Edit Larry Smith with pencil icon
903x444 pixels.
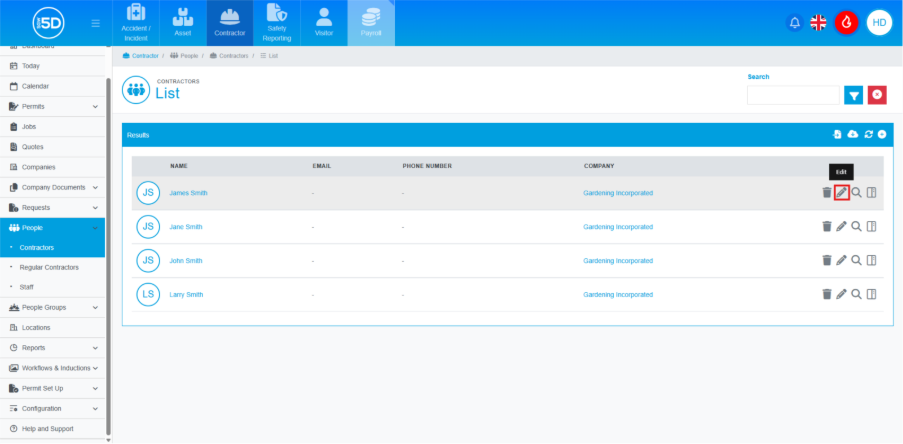click(x=841, y=294)
